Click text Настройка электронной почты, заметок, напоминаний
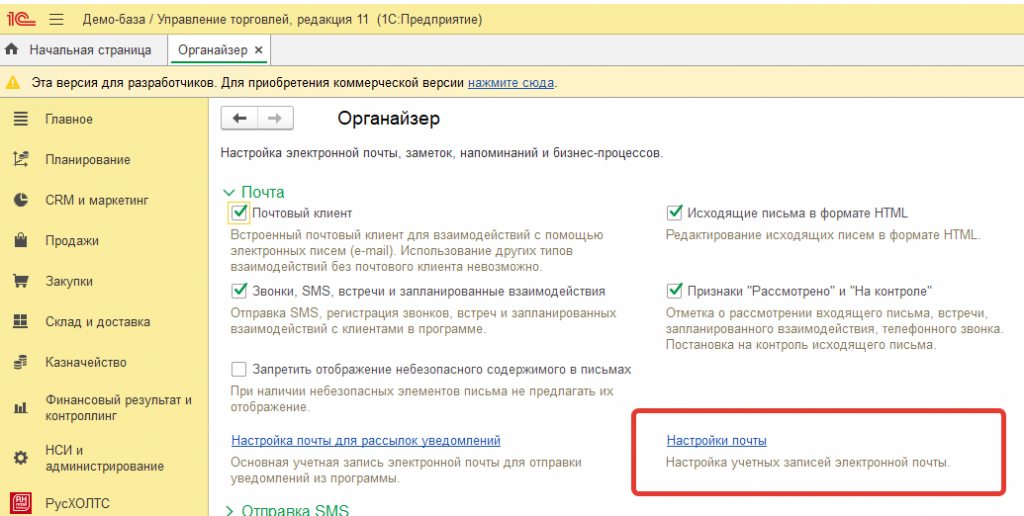Image resolution: width=1024 pixels, height=516 pixels. pyautogui.click(x=442, y=153)
